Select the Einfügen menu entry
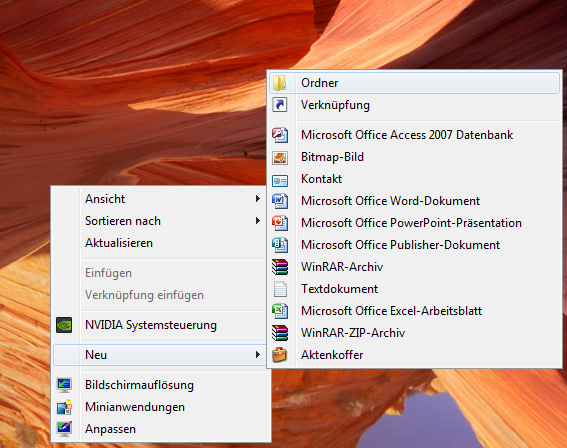This screenshot has width=567, height=448. pyautogui.click(x=159, y=273)
